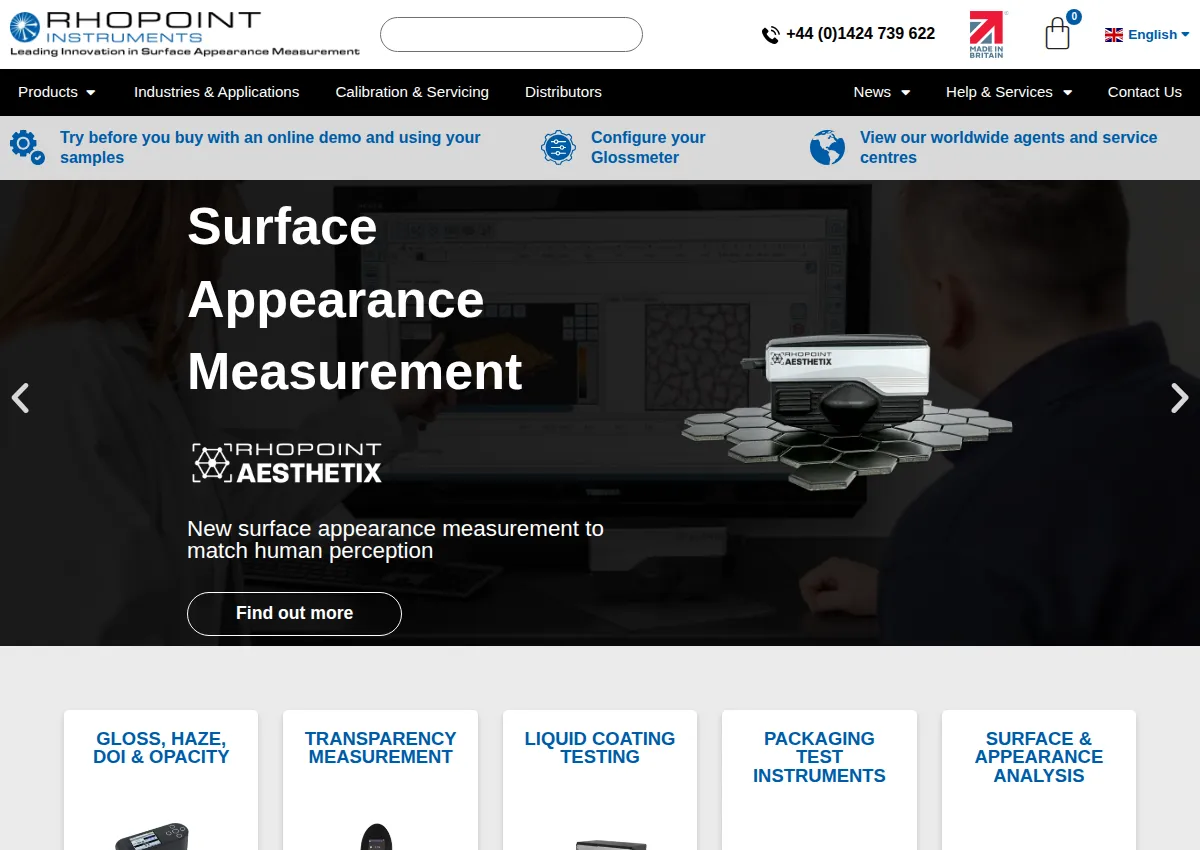Open Configure your Glossmeter link
This screenshot has width=1200, height=850.
[x=648, y=147]
